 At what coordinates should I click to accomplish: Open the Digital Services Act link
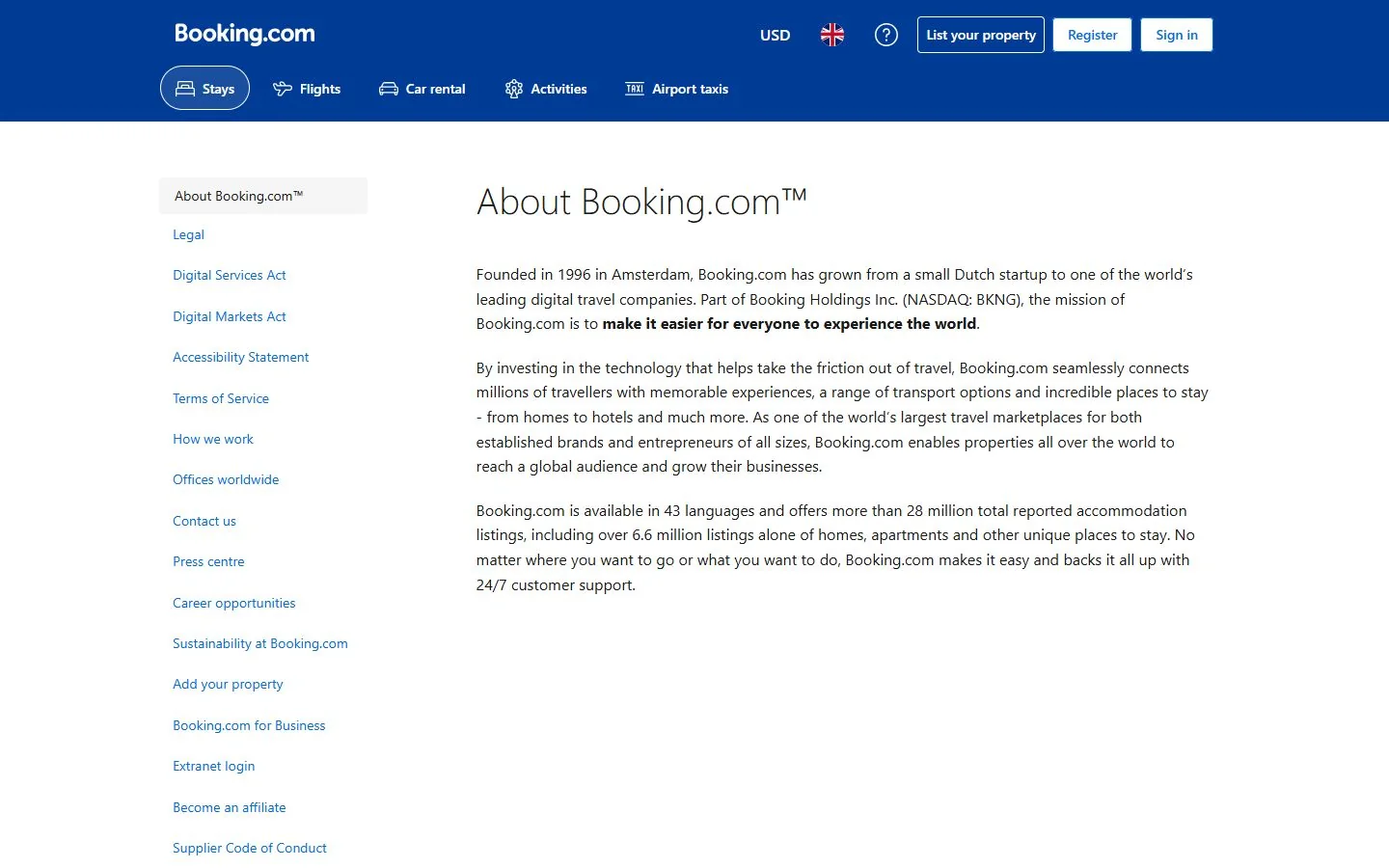[x=230, y=275]
